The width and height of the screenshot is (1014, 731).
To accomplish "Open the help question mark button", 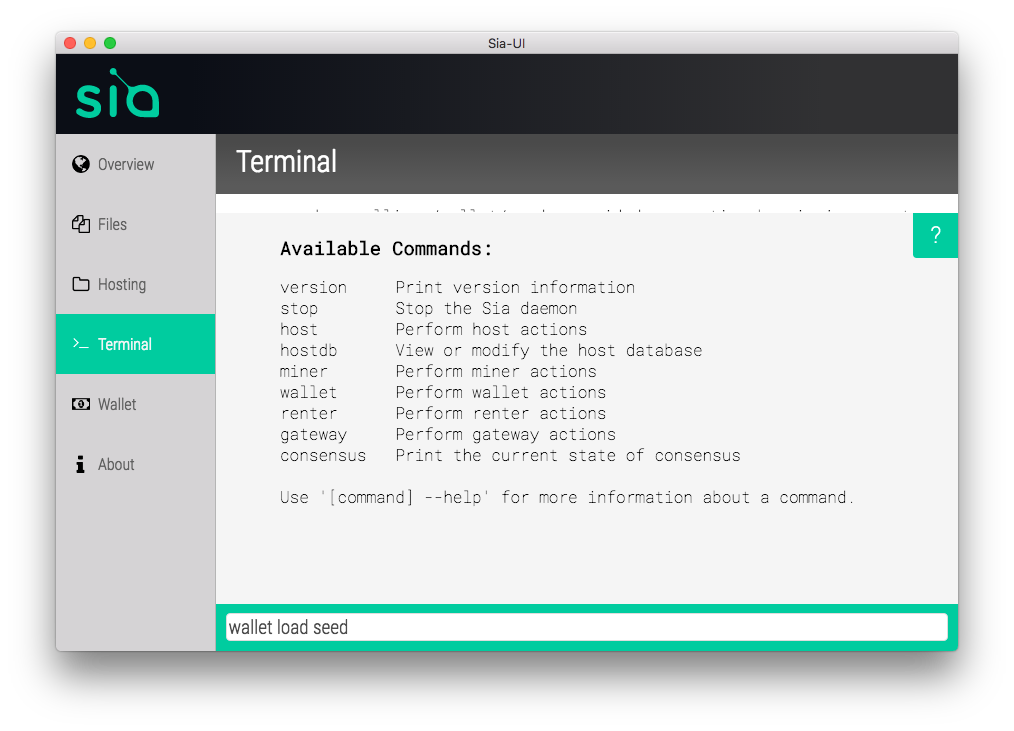I will click(935, 235).
